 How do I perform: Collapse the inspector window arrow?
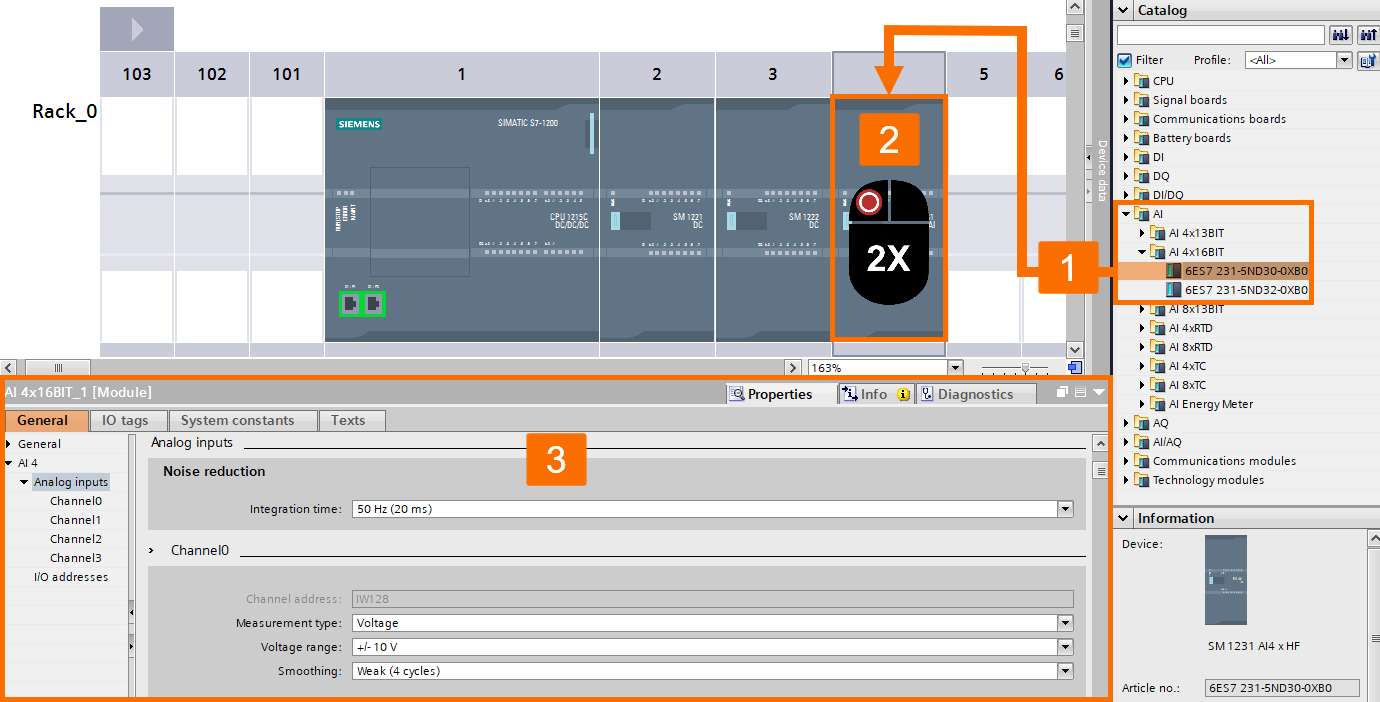1098,393
